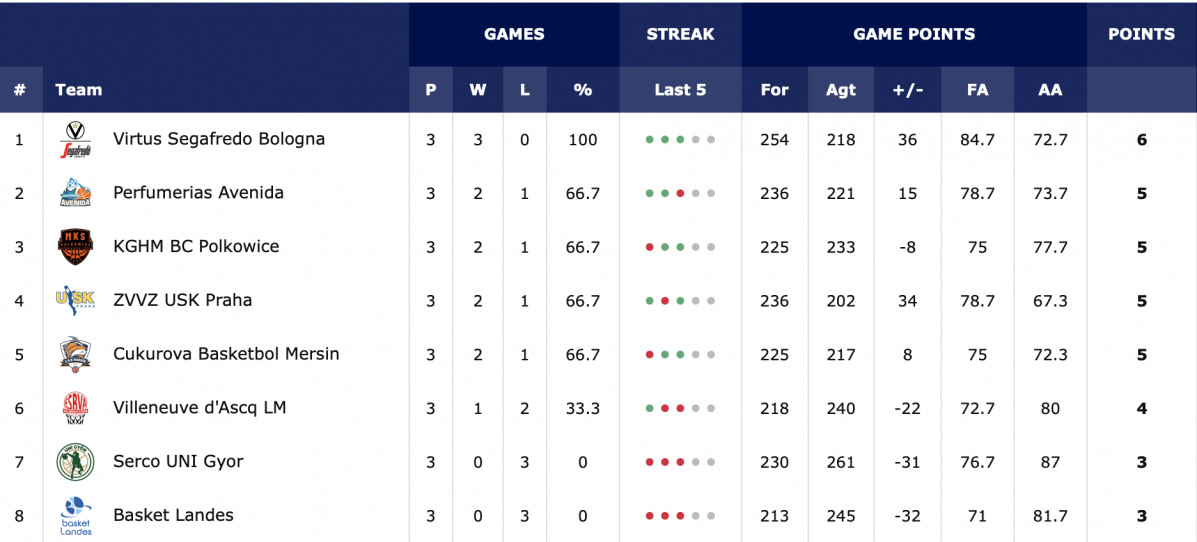Select the Serco UNI Gyor team name
The width and height of the screenshot is (1197, 542).
178,461
